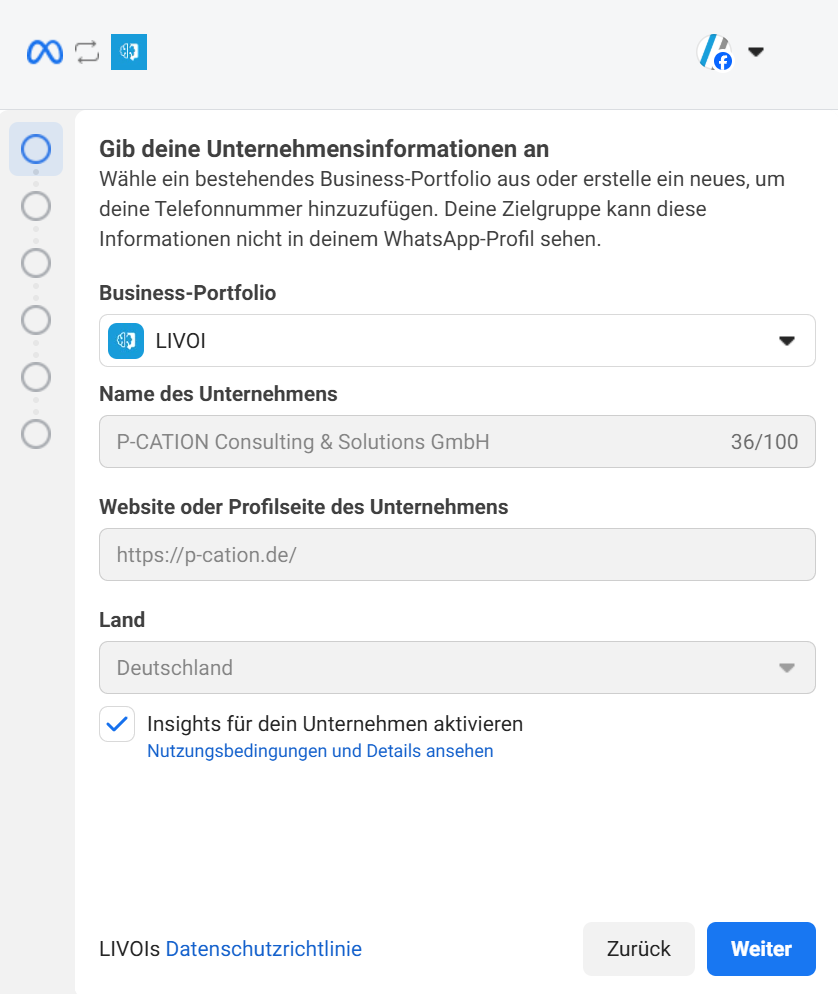Image resolution: width=838 pixels, height=994 pixels.
Task: Select the fourth progress step circle
Action: point(36,320)
